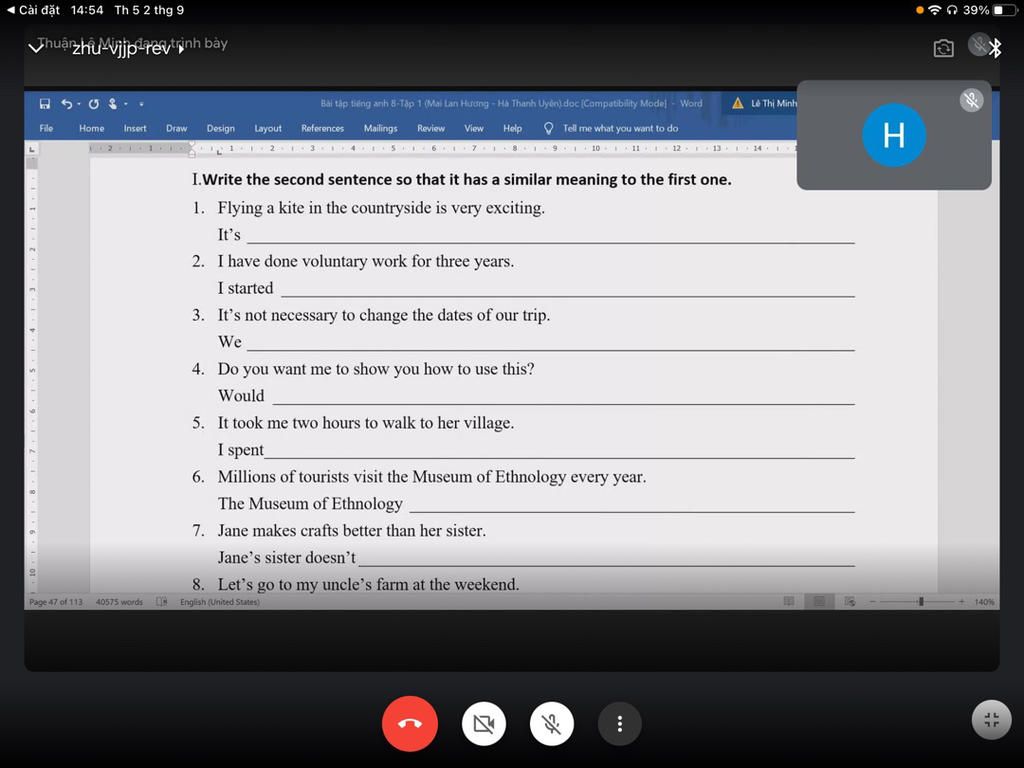Image resolution: width=1024 pixels, height=768 pixels.
Task: Click the '40575 words' count in status bar
Action: [119, 601]
